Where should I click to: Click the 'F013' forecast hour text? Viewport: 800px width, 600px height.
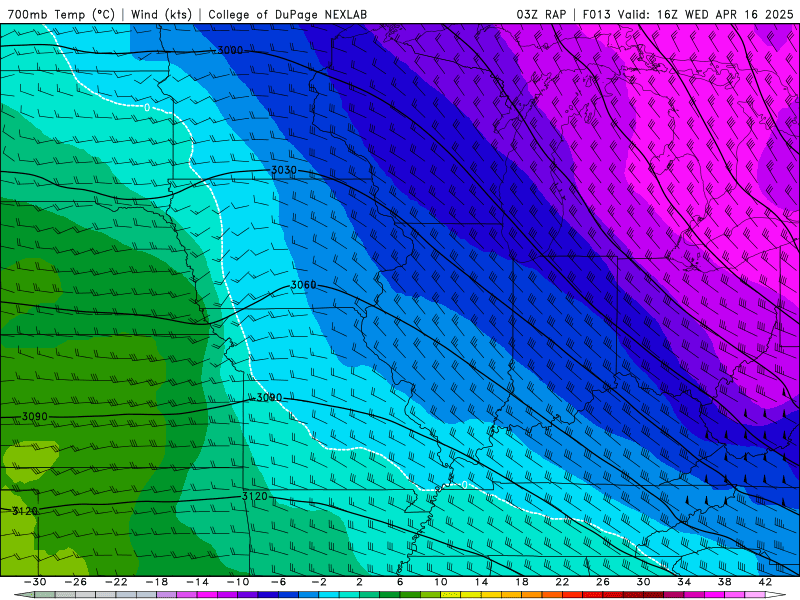[x=597, y=14]
